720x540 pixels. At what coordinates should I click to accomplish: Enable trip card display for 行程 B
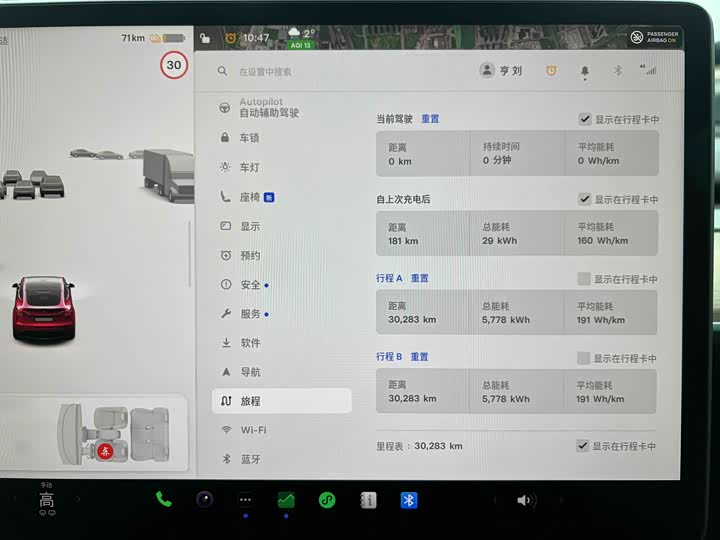[584, 358]
